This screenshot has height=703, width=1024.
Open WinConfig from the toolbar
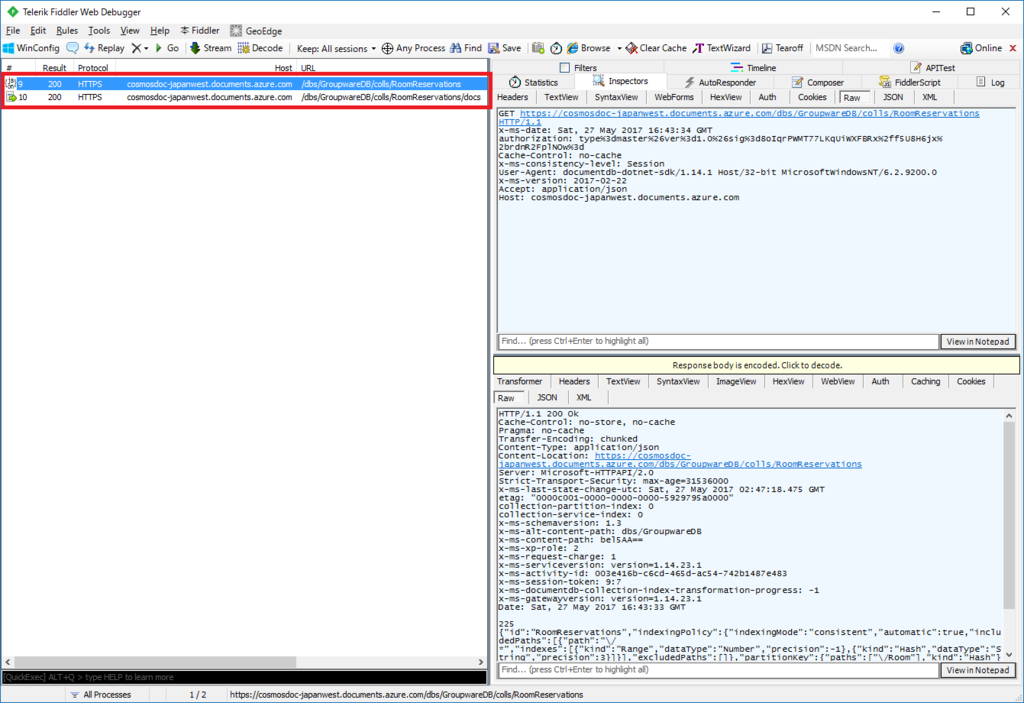[31, 48]
